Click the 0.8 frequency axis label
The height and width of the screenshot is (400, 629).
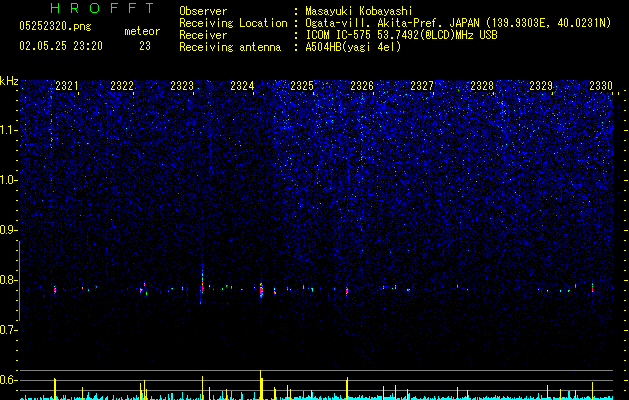tap(8, 280)
